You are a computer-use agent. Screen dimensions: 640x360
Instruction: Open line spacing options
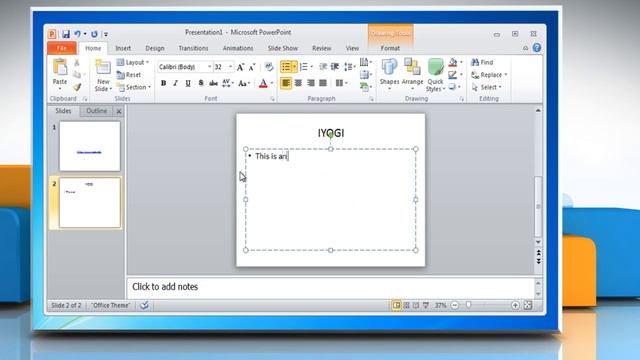tap(349, 67)
